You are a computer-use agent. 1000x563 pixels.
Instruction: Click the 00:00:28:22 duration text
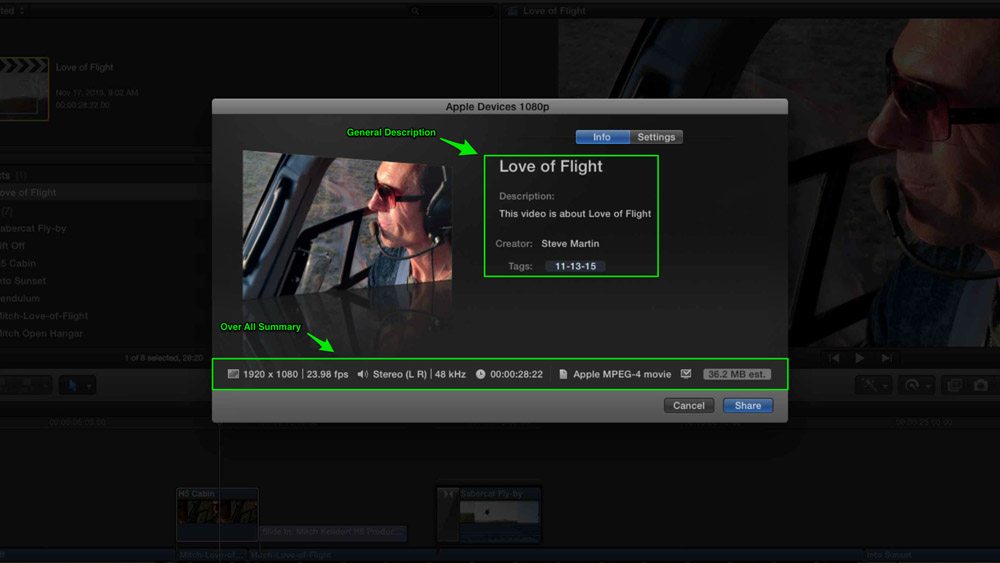point(517,374)
